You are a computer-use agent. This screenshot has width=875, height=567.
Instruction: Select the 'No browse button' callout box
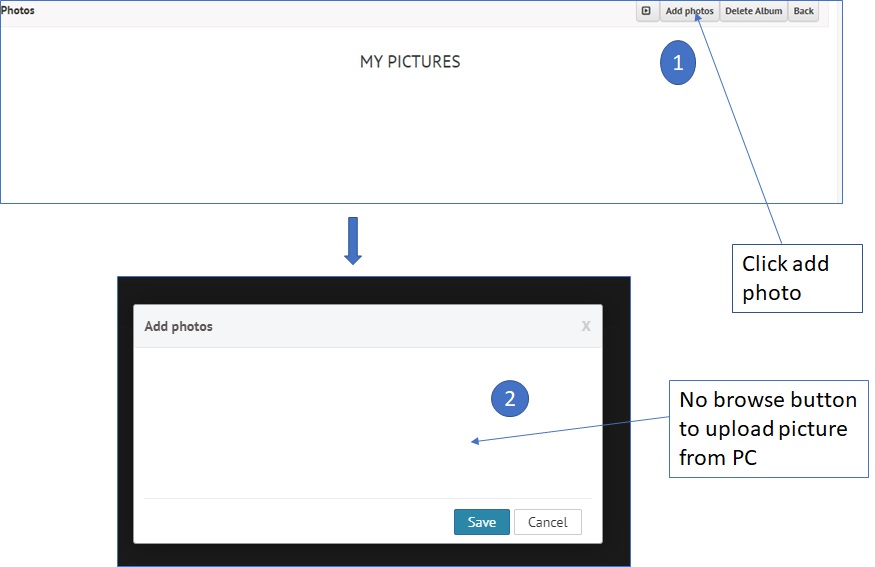[767, 429]
